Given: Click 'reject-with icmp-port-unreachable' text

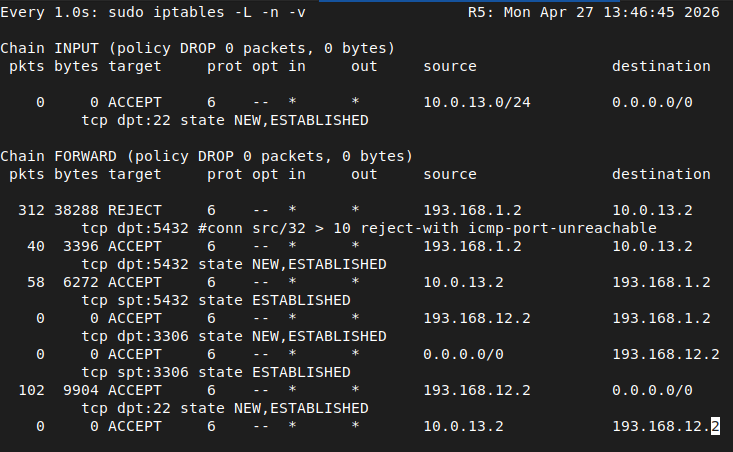Looking at the screenshot, I should pos(509,229).
